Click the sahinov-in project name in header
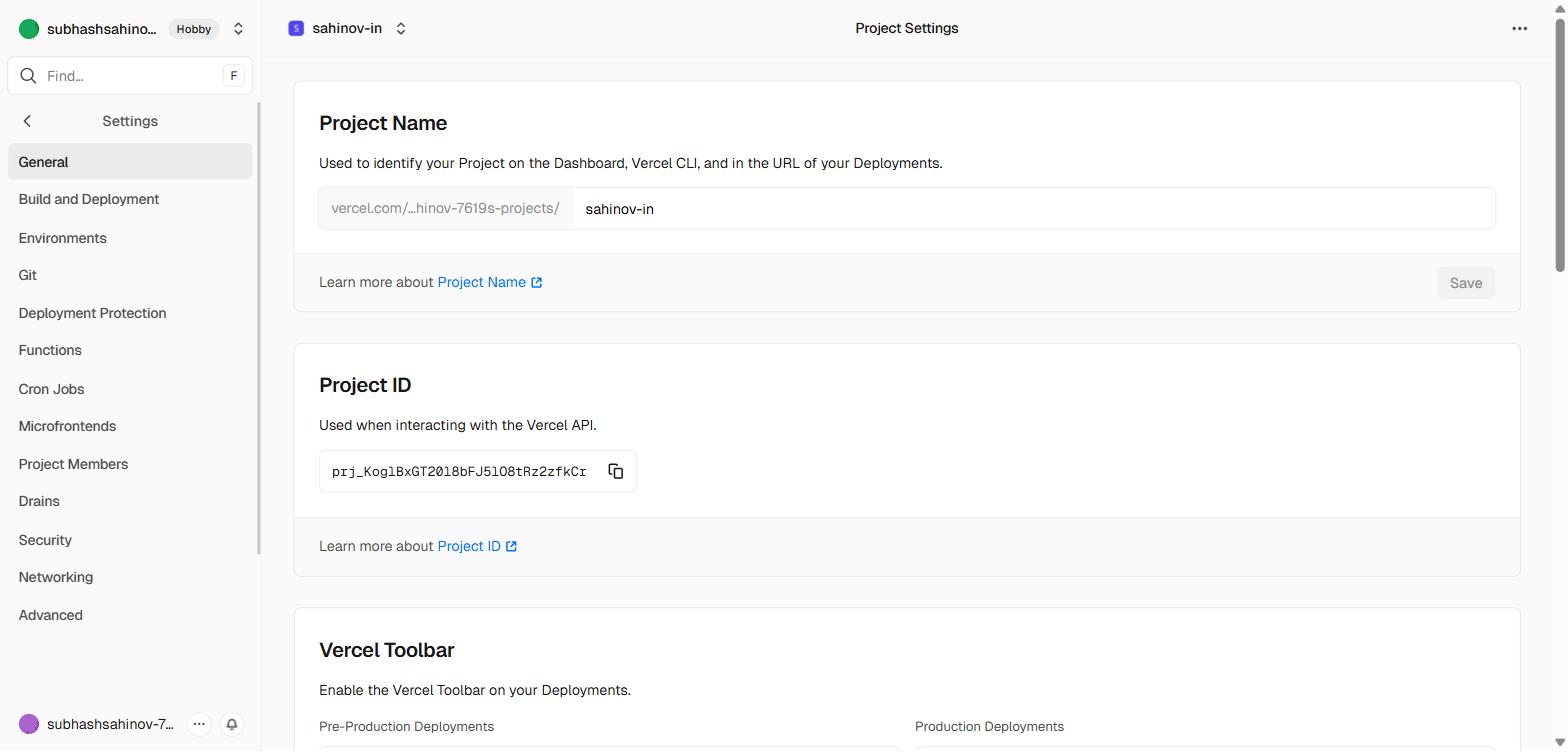 [347, 28]
